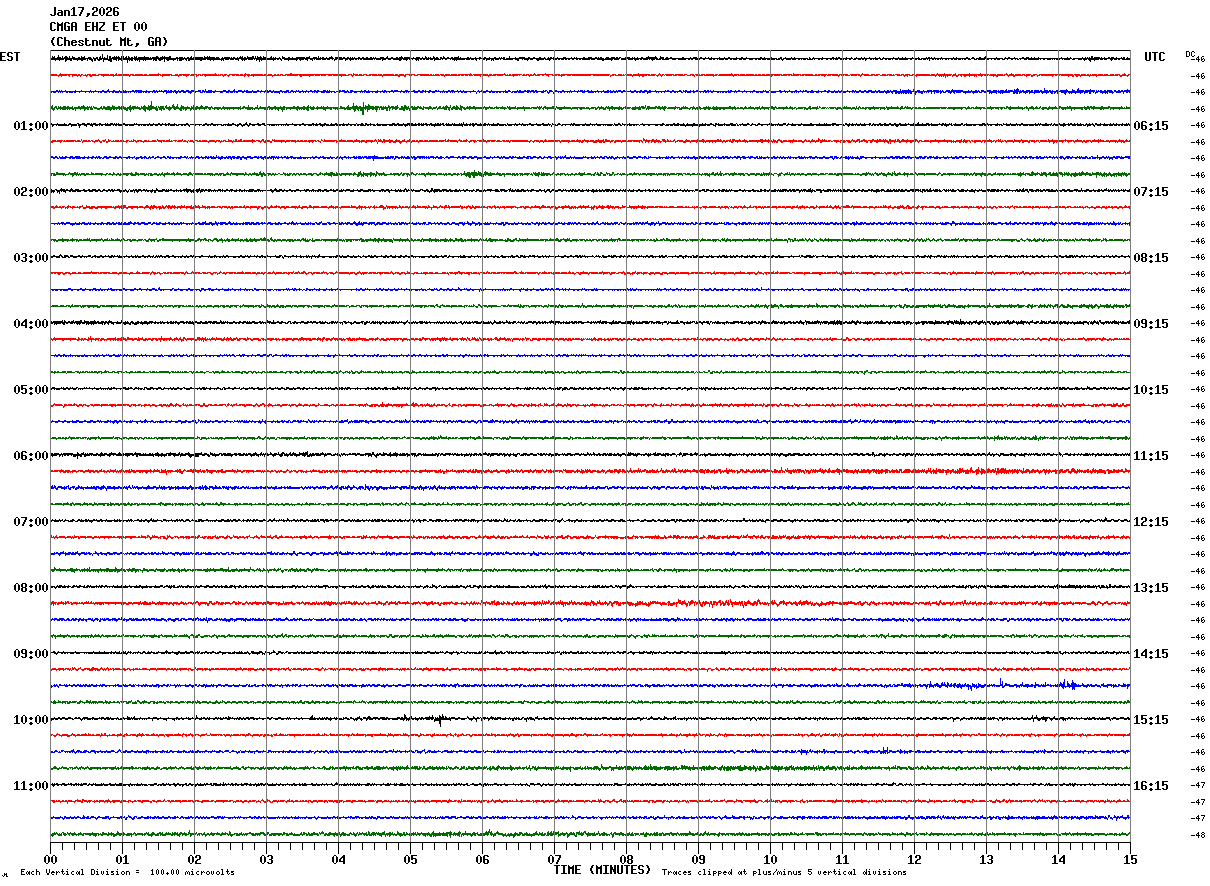The width and height of the screenshot is (1210, 886).
Task: Click minute tick label 00 on axis
Action: pyautogui.click(x=50, y=859)
